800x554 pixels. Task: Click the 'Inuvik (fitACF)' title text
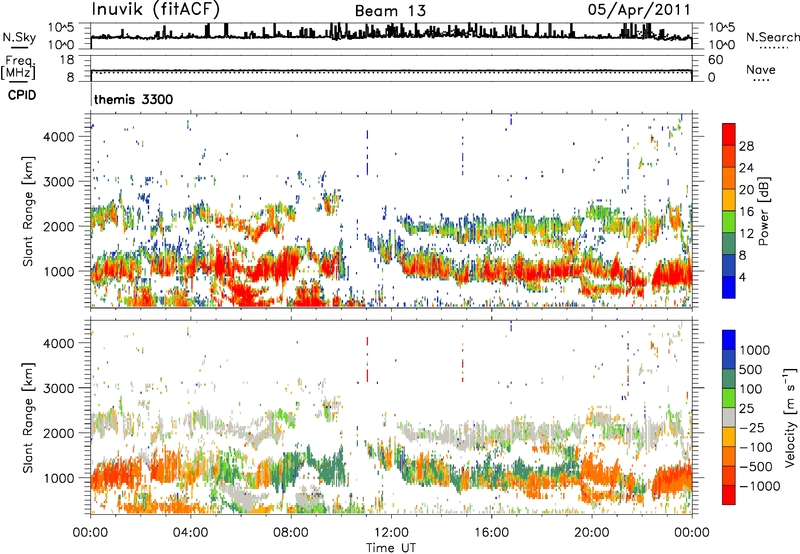click(156, 10)
